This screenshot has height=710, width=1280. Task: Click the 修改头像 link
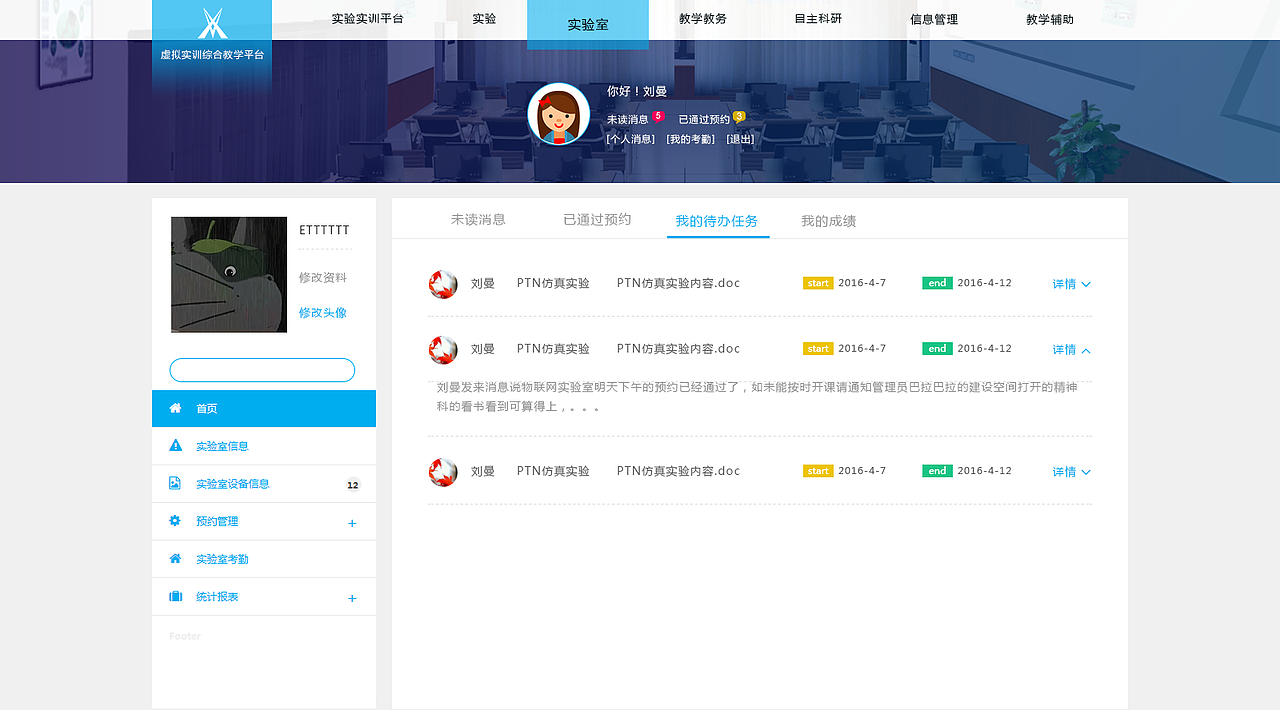point(323,313)
